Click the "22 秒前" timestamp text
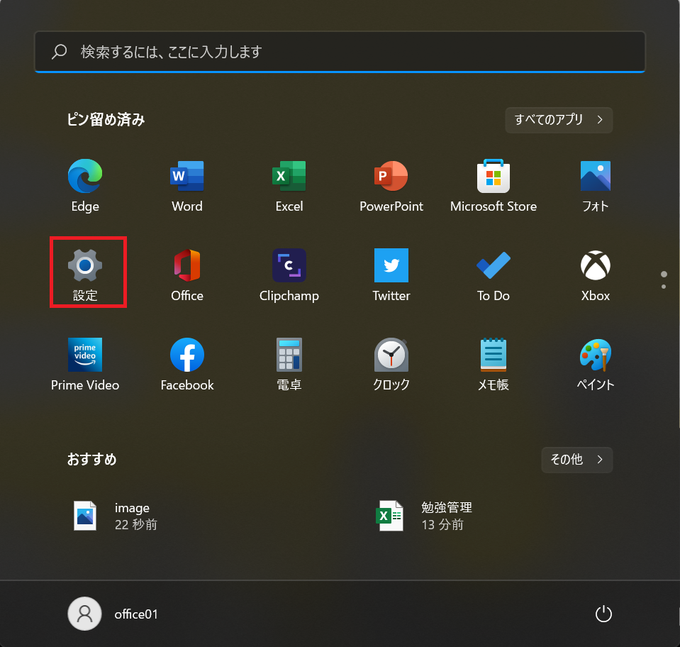680x647 pixels. pos(136,525)
